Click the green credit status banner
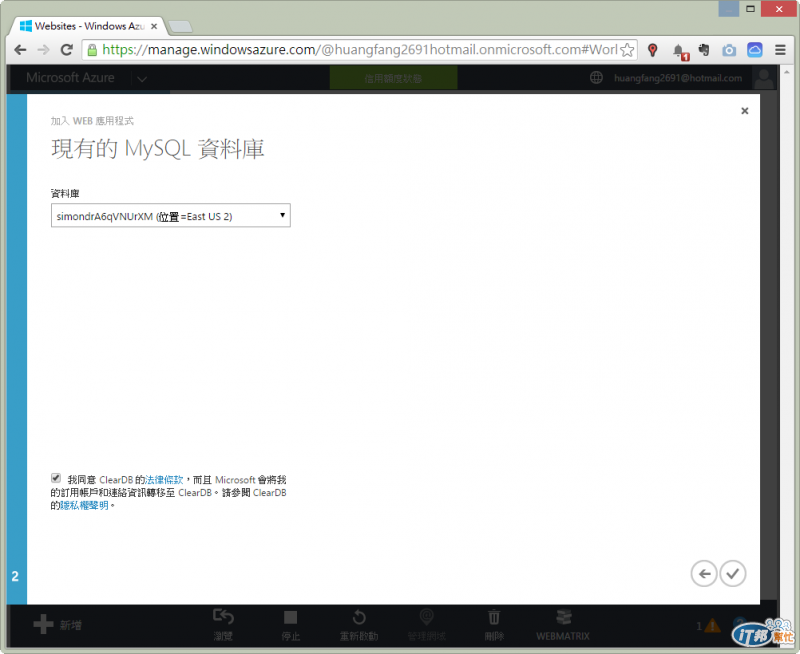The width and height of the screenshot is (800, 654). click(393, 78)
